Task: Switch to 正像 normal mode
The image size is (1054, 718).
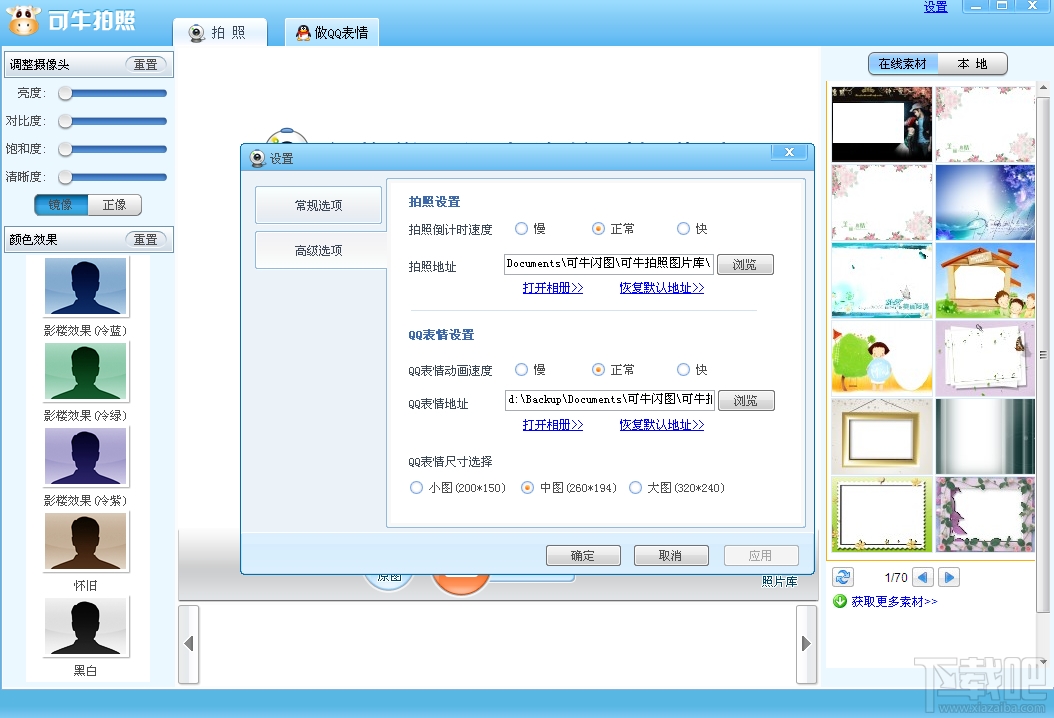Action: [114, 204]
